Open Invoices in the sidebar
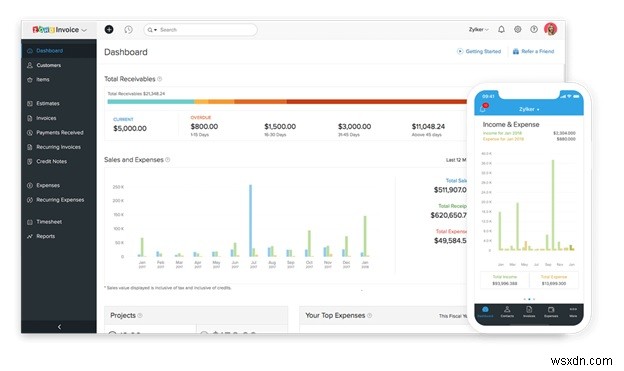Viewport: 624px width, 371px height. [x=59, y=118]
